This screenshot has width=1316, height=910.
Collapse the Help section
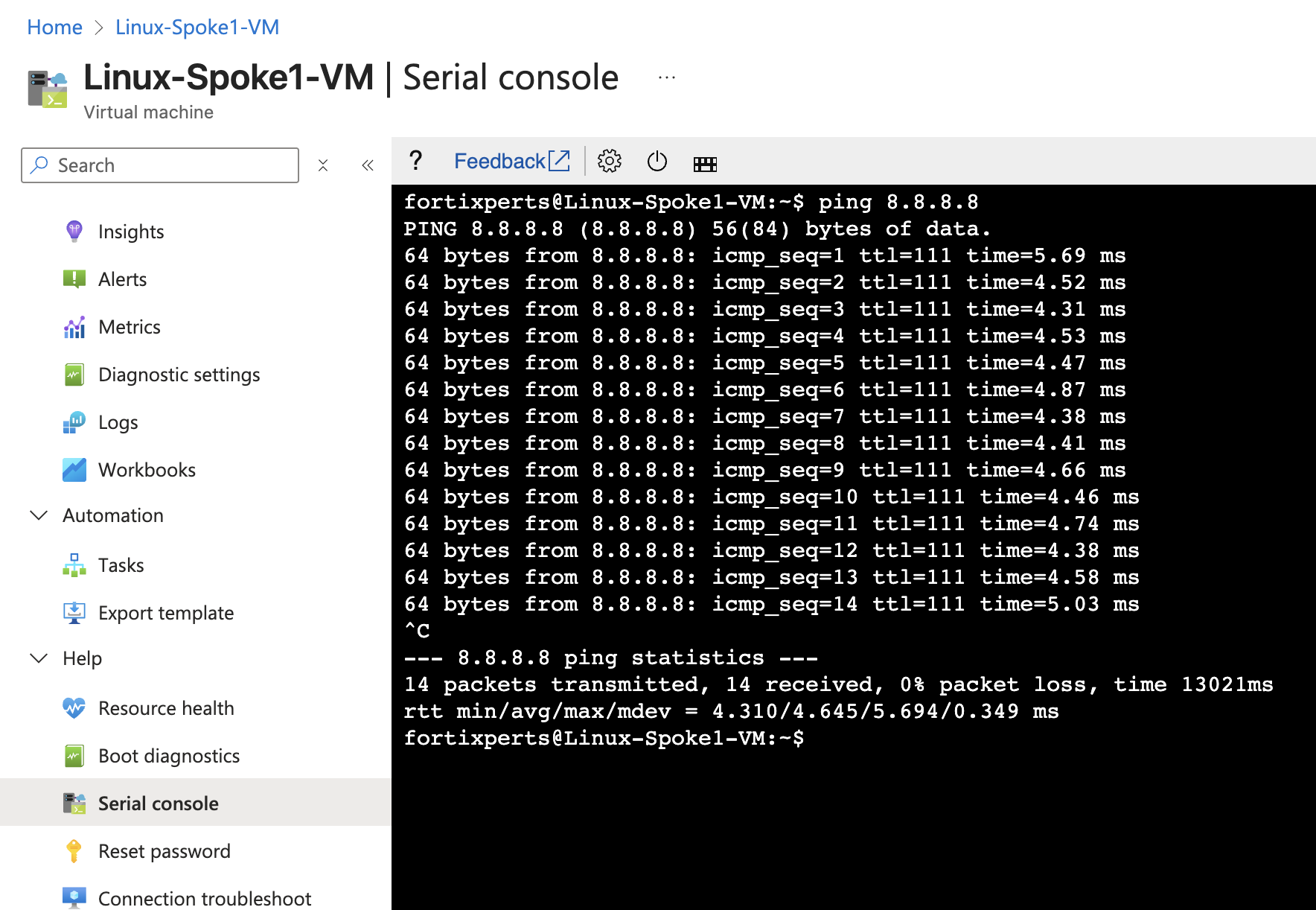(39, 658)
